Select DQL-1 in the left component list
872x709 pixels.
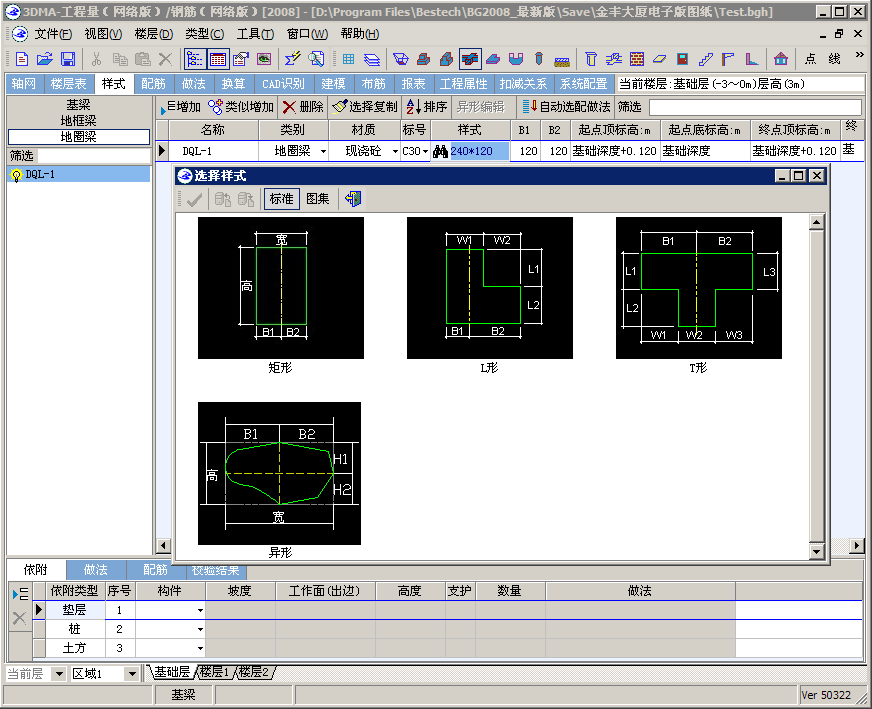click(78, 175)
